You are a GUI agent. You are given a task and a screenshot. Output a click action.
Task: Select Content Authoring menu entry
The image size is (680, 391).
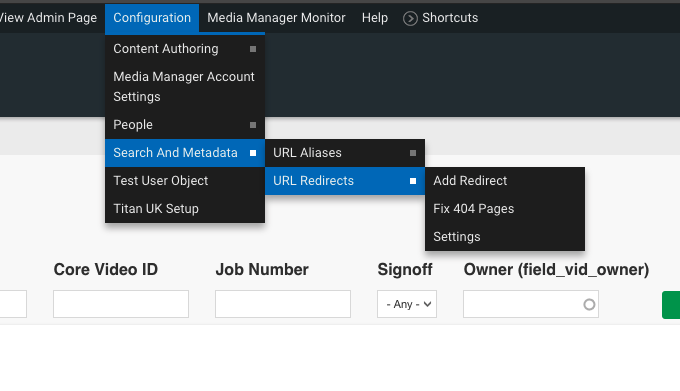(185, 49)
